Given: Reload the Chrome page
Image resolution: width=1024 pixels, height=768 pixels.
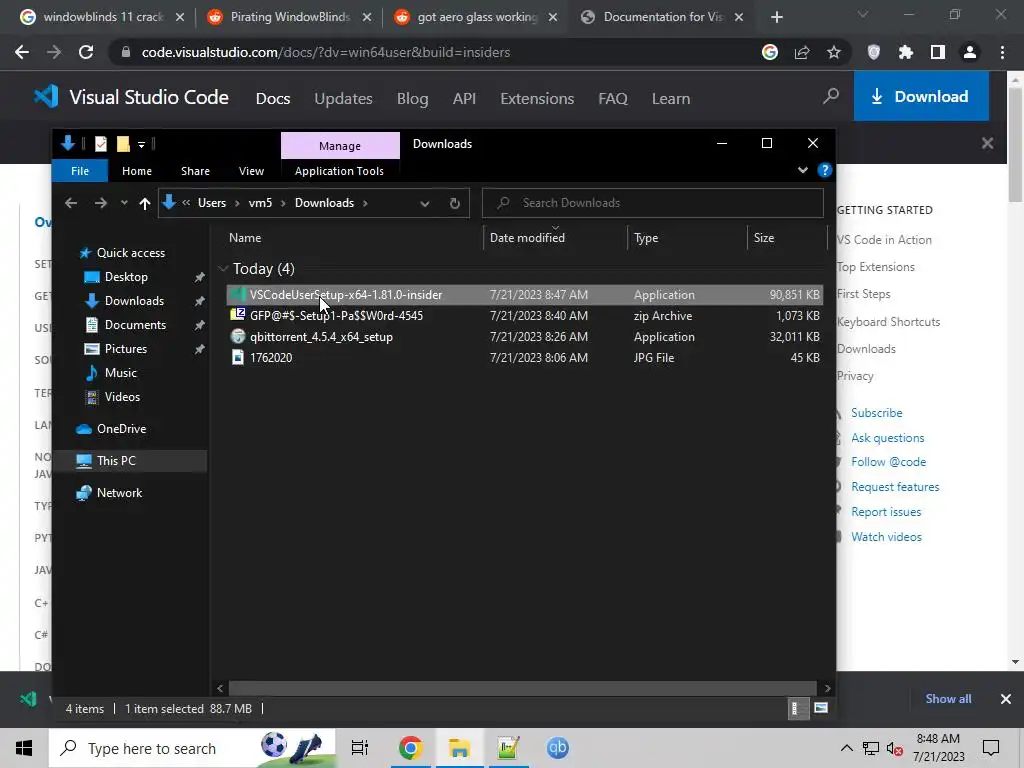Looking at the screenshot, I should tap(86, 52).
